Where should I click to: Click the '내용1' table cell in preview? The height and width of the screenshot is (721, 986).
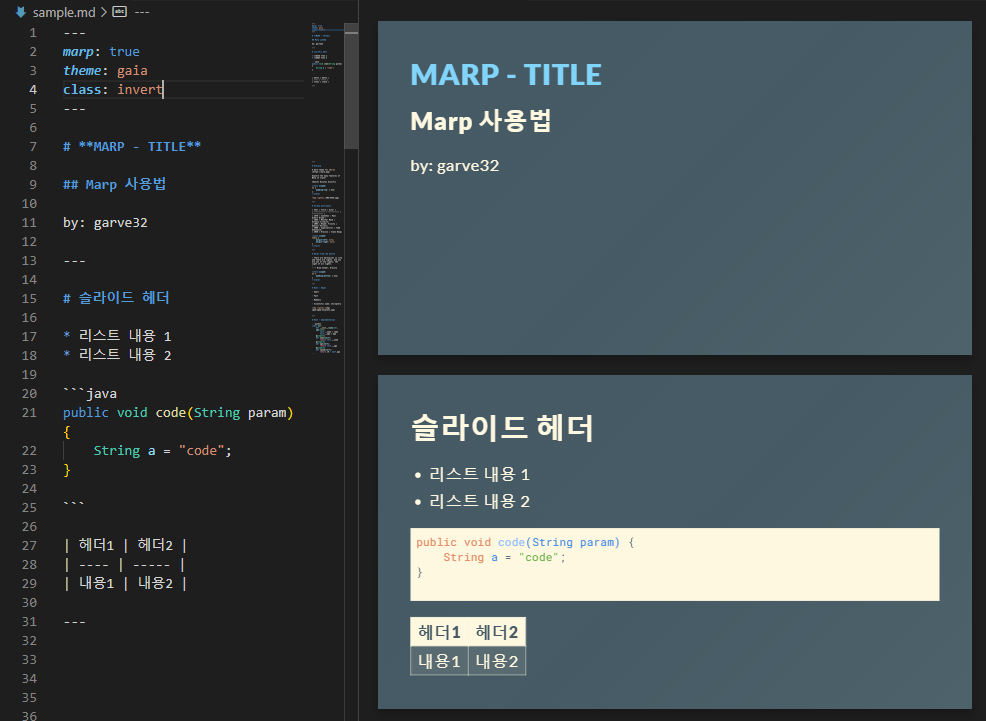439,661
